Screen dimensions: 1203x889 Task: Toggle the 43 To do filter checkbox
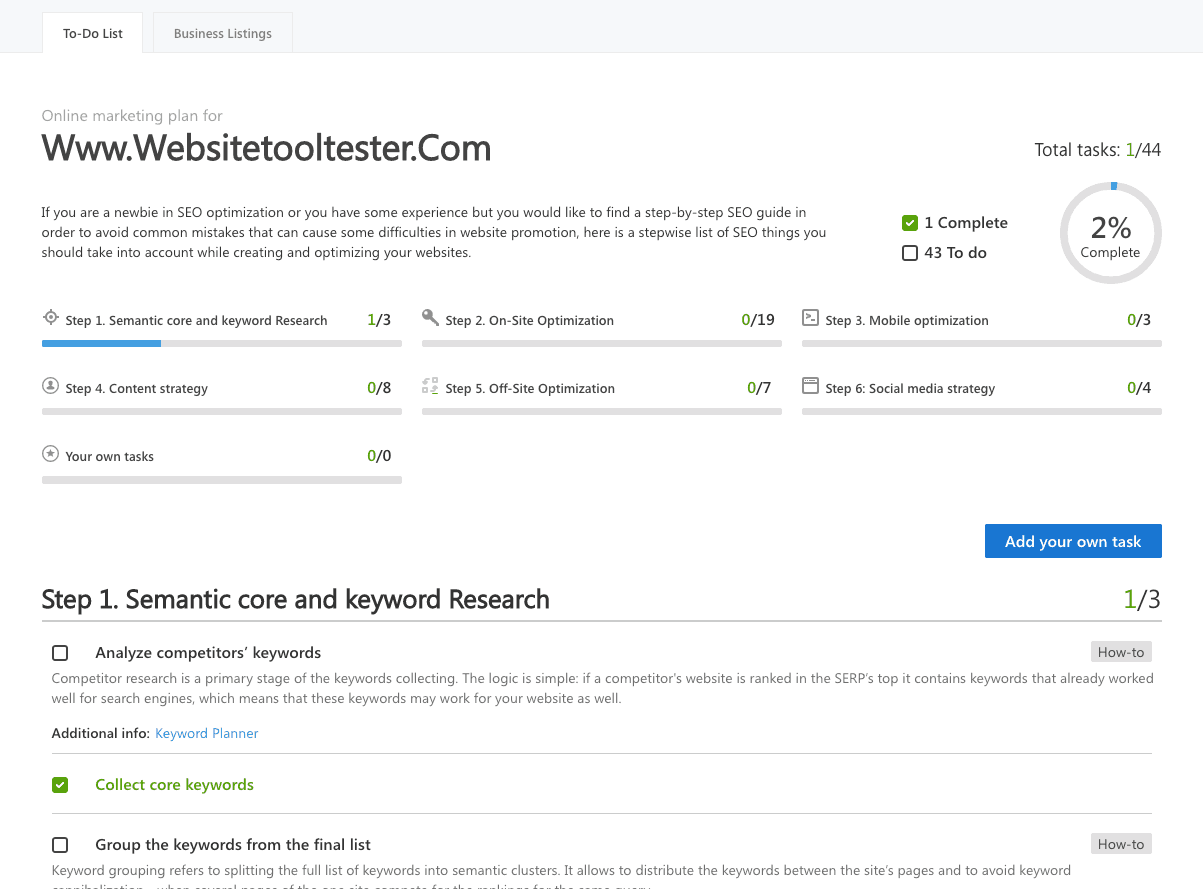point(910,253)
